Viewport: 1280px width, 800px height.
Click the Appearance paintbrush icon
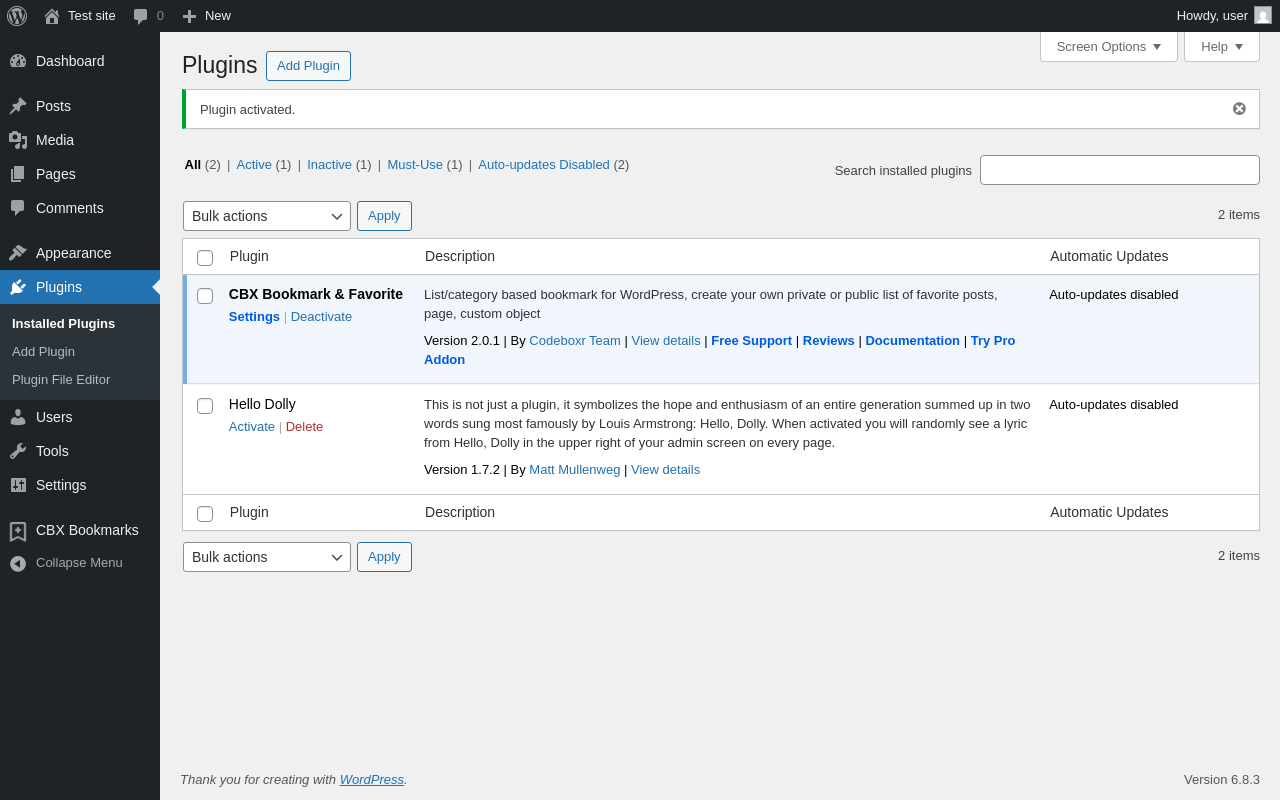click(18, 253)
